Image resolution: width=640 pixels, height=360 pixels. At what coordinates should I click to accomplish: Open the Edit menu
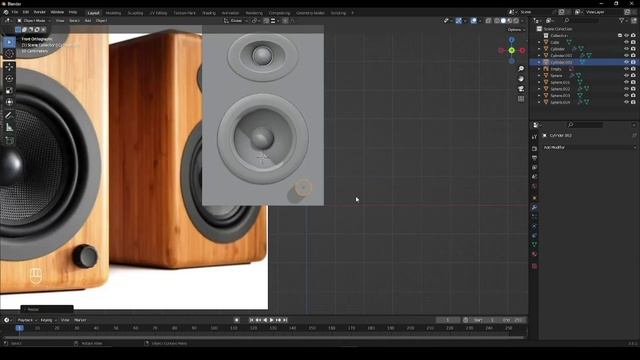tap(26, 12)
